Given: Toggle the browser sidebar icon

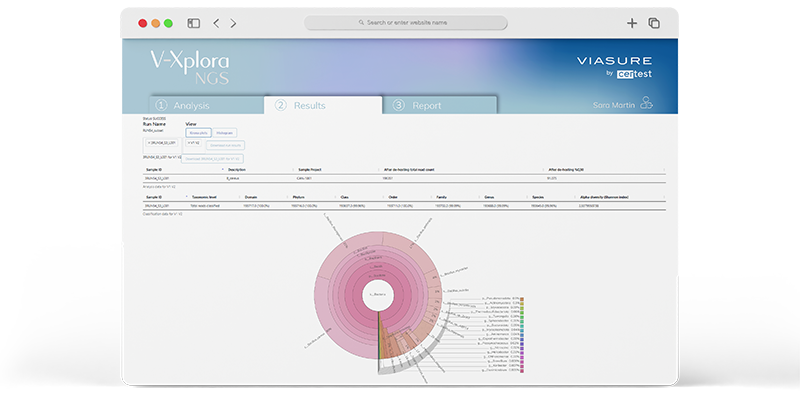Looking at the screenshot, I should (x=193, y=23).
